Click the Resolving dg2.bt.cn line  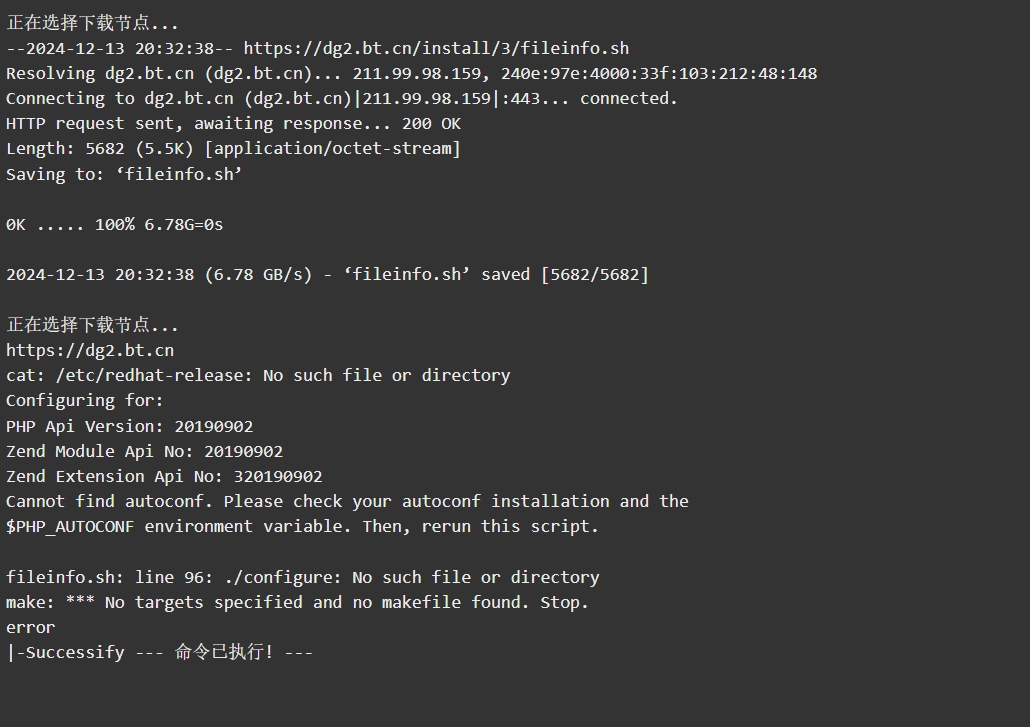pyautogui.click(x=412, y=74)
